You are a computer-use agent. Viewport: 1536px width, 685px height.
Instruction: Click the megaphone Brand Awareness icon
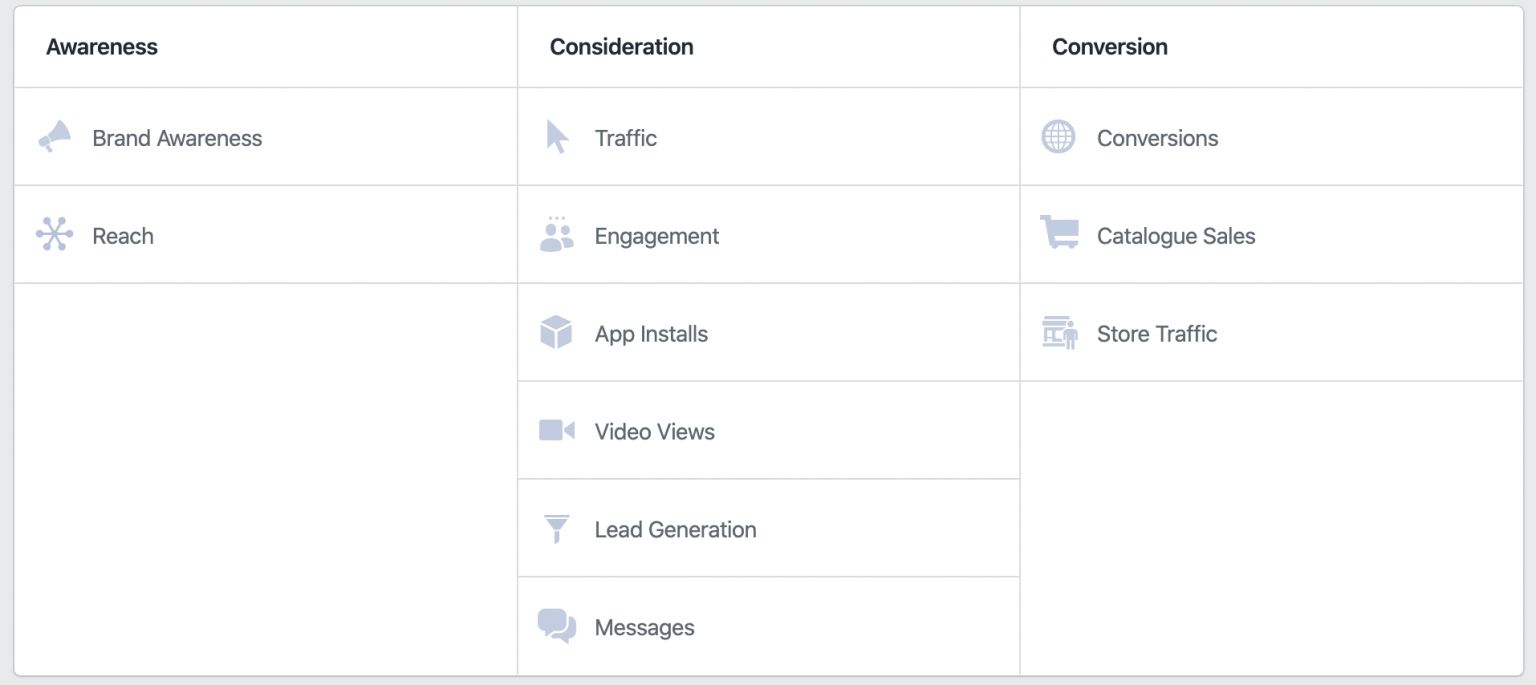point(55,136)
